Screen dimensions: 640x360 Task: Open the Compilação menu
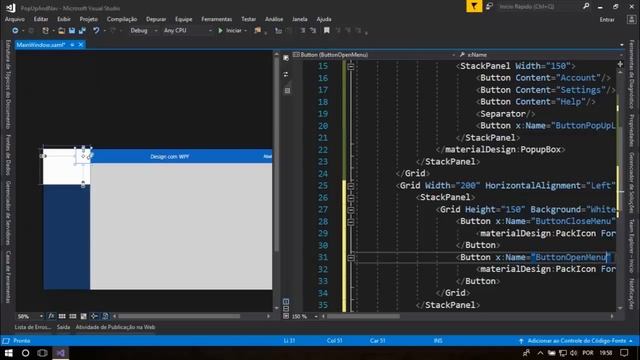coord(122,19)
